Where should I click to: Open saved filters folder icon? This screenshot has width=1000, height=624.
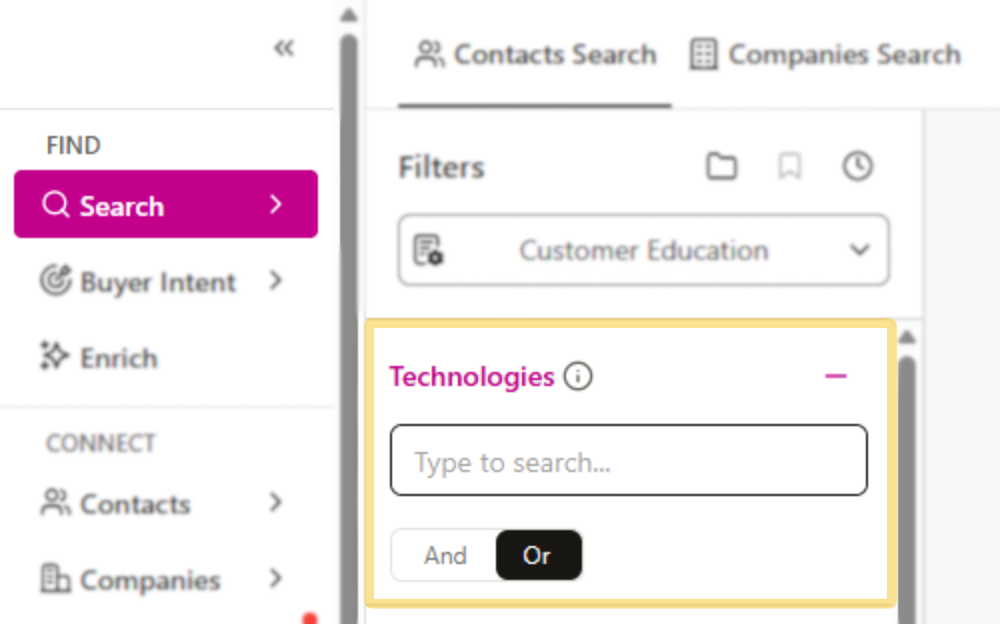[x=722, y=167]
